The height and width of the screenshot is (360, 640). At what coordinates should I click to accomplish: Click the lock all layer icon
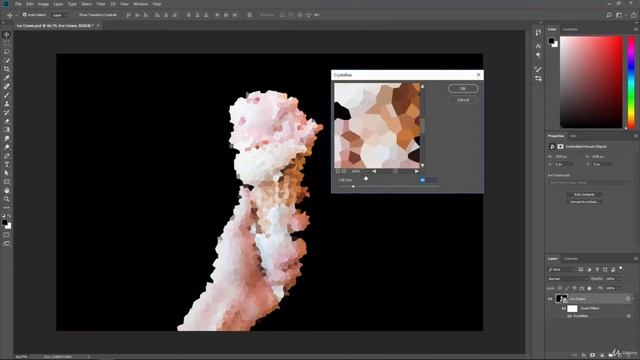[589, 288]
